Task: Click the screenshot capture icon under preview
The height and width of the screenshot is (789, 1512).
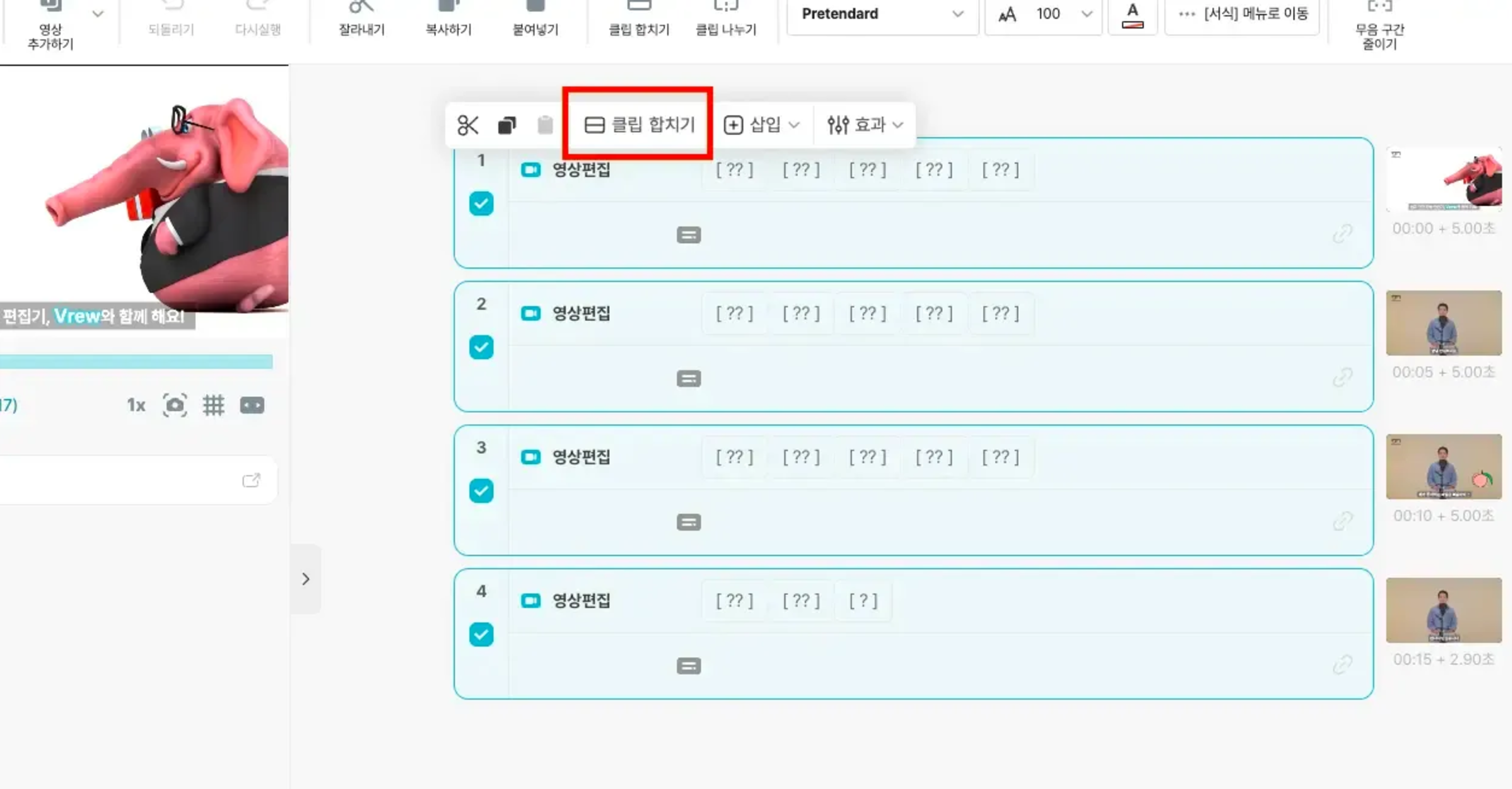Action: [174, 406]
